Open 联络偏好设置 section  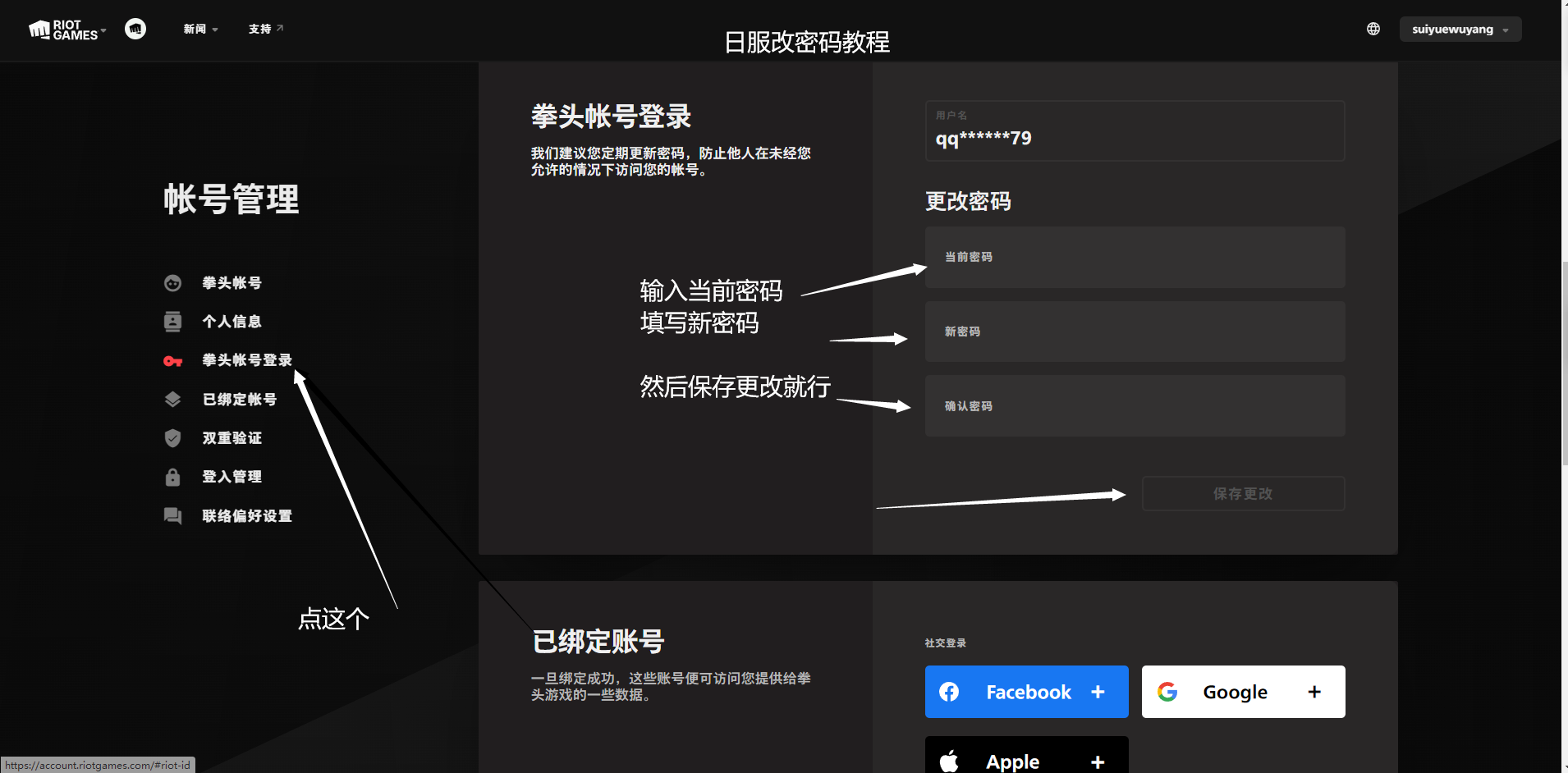[x=247, y=516]
